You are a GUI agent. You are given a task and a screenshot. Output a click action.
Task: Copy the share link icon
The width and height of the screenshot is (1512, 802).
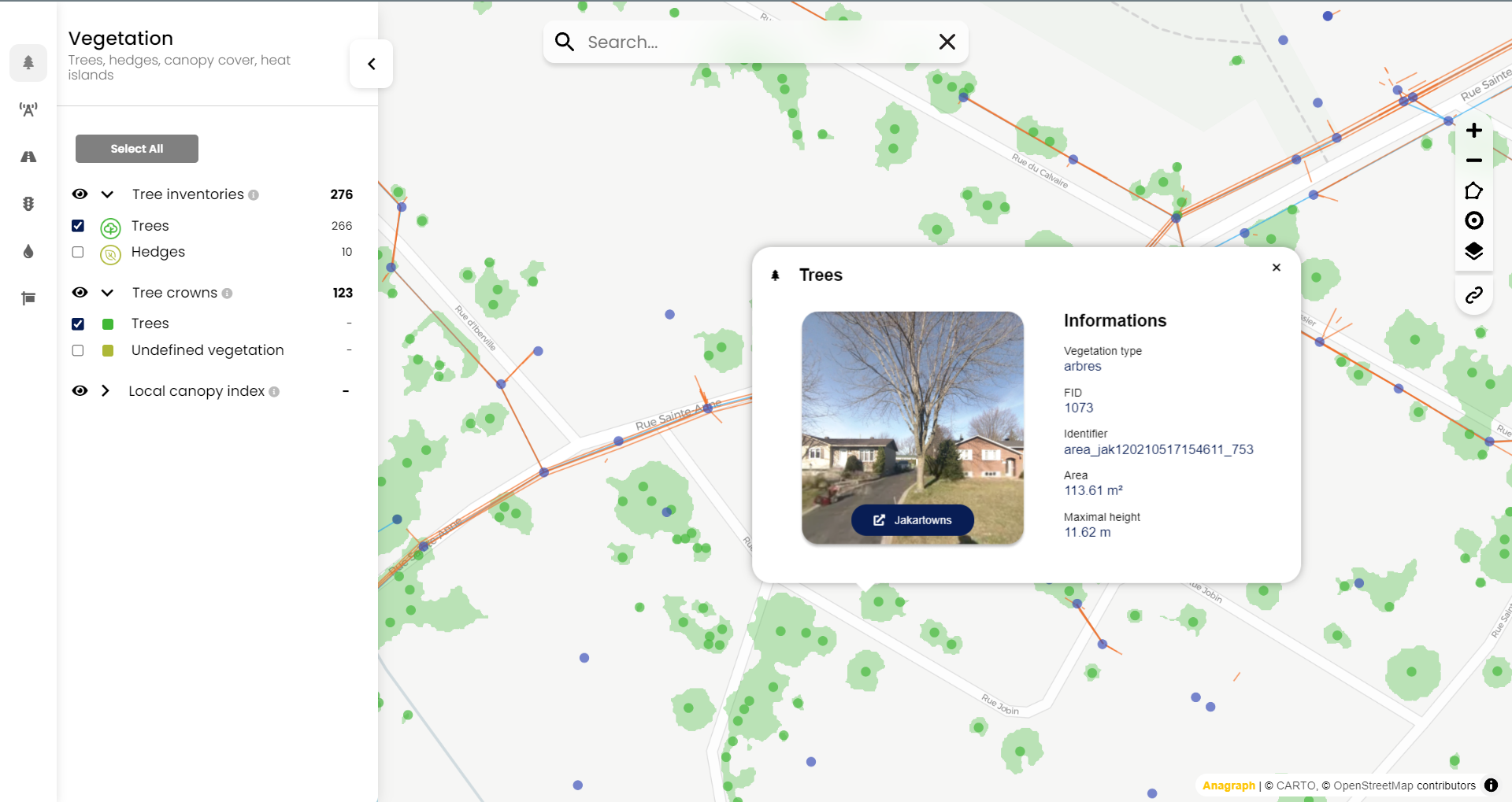(x=1473, y=295)
